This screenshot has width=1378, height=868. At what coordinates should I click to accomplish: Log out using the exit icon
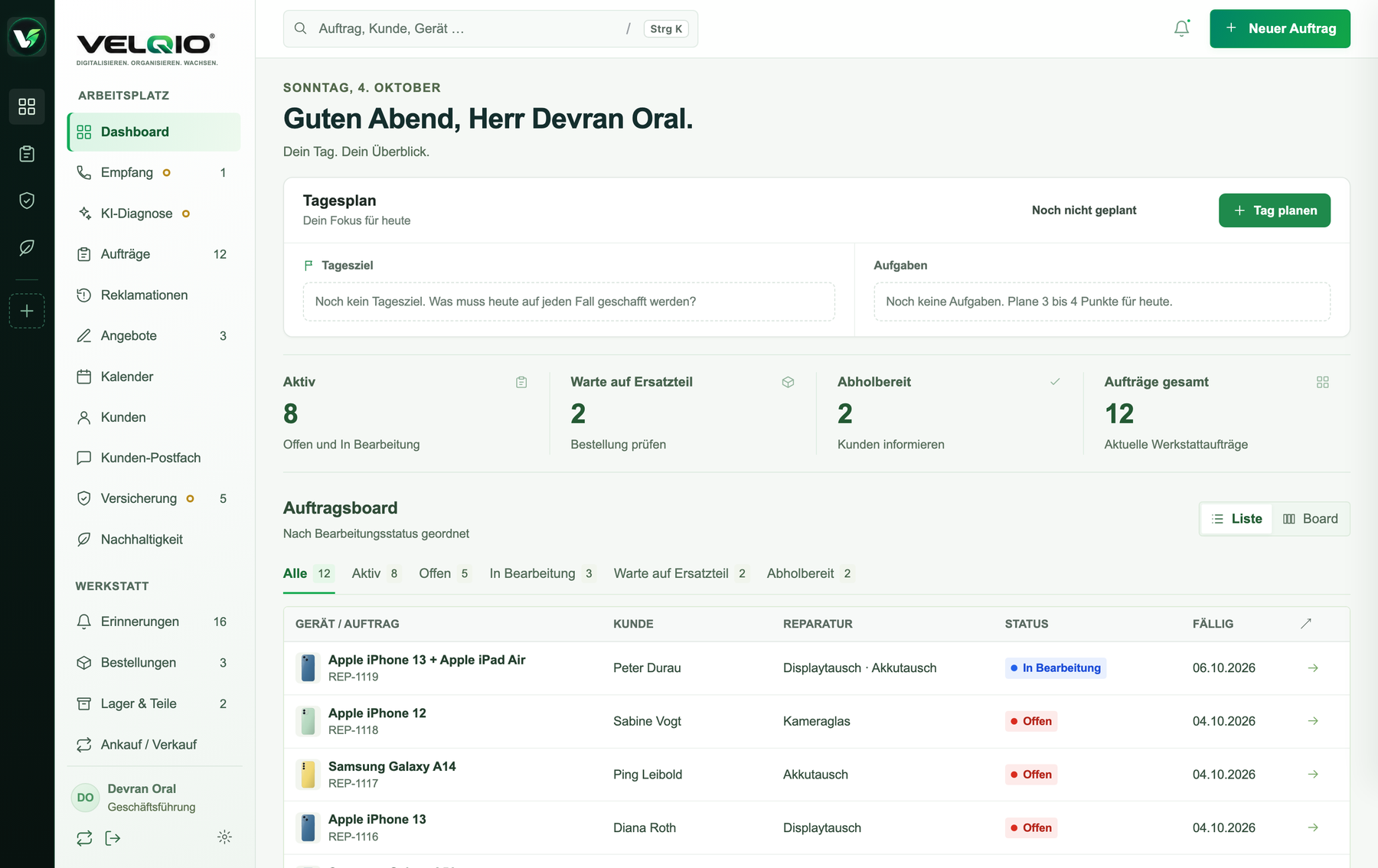(113, 838)
